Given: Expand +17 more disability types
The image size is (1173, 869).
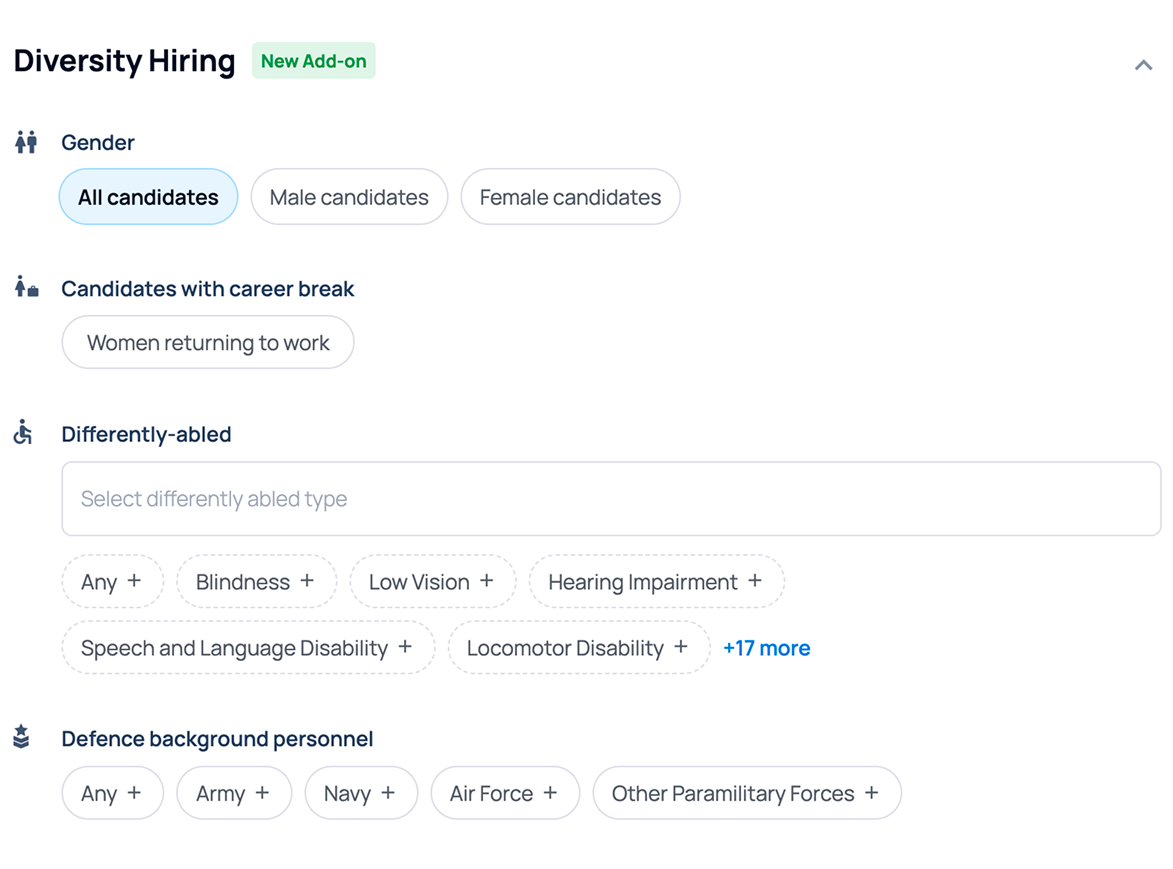Looking at the screenshot, I should pos(767,648).
